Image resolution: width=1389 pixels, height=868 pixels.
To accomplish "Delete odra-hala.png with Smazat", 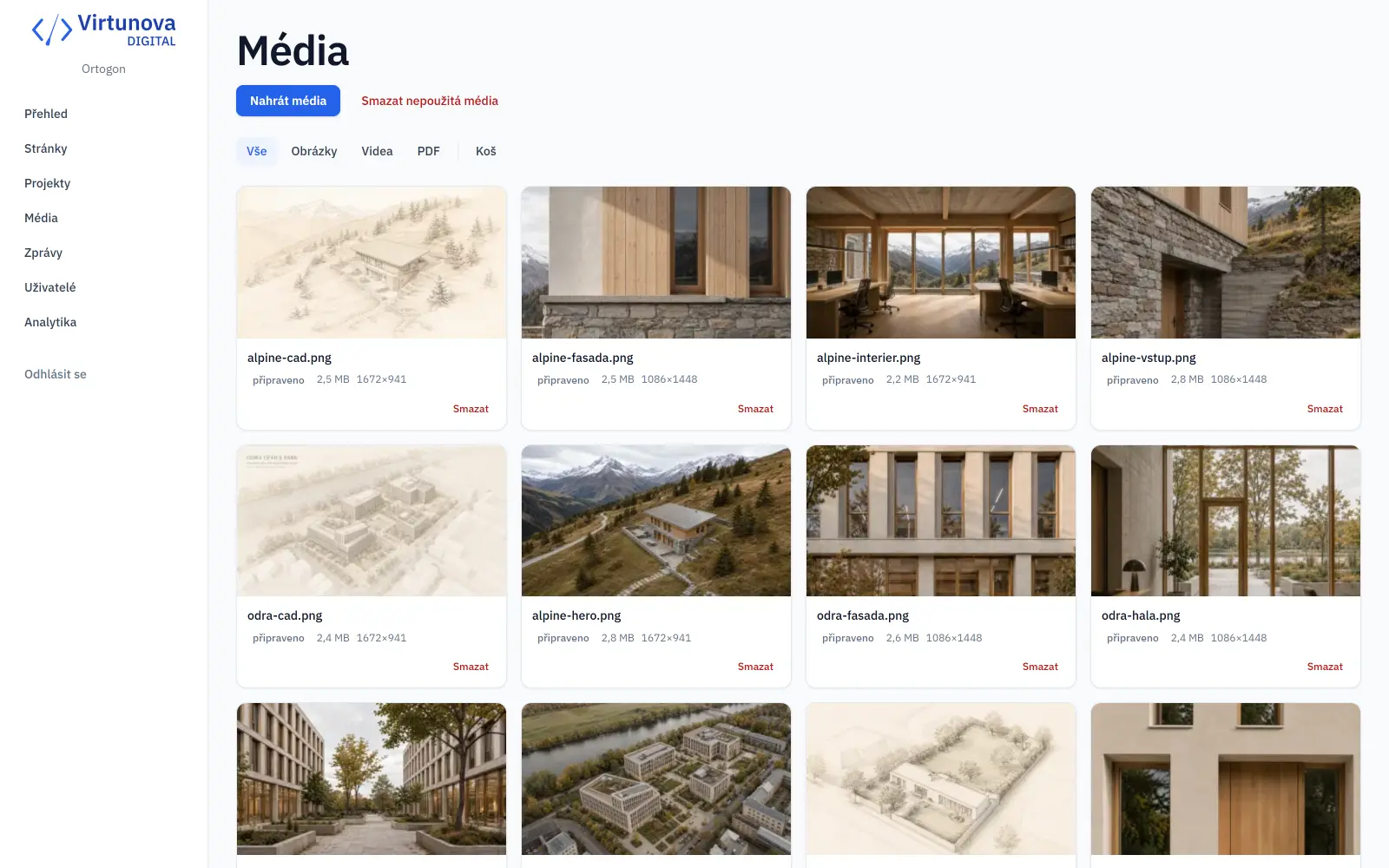I will 1325,667.
